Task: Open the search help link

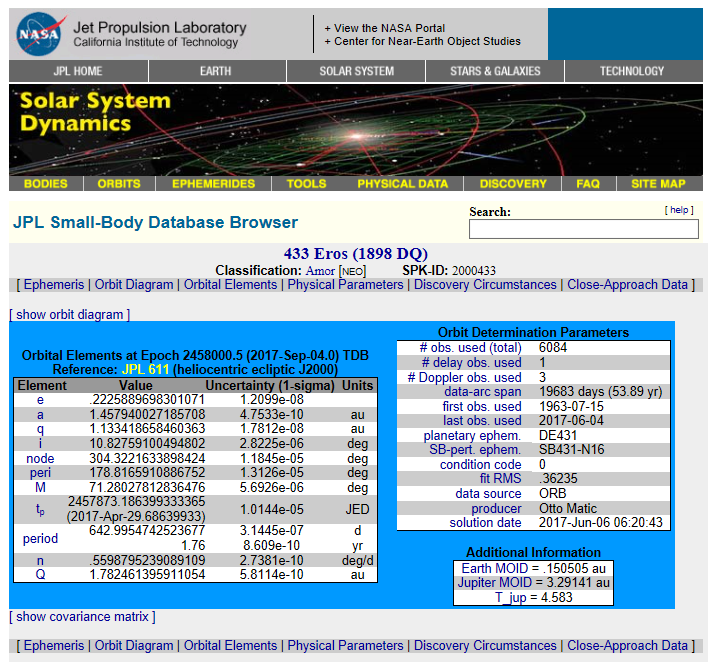Action: (679, 210)
